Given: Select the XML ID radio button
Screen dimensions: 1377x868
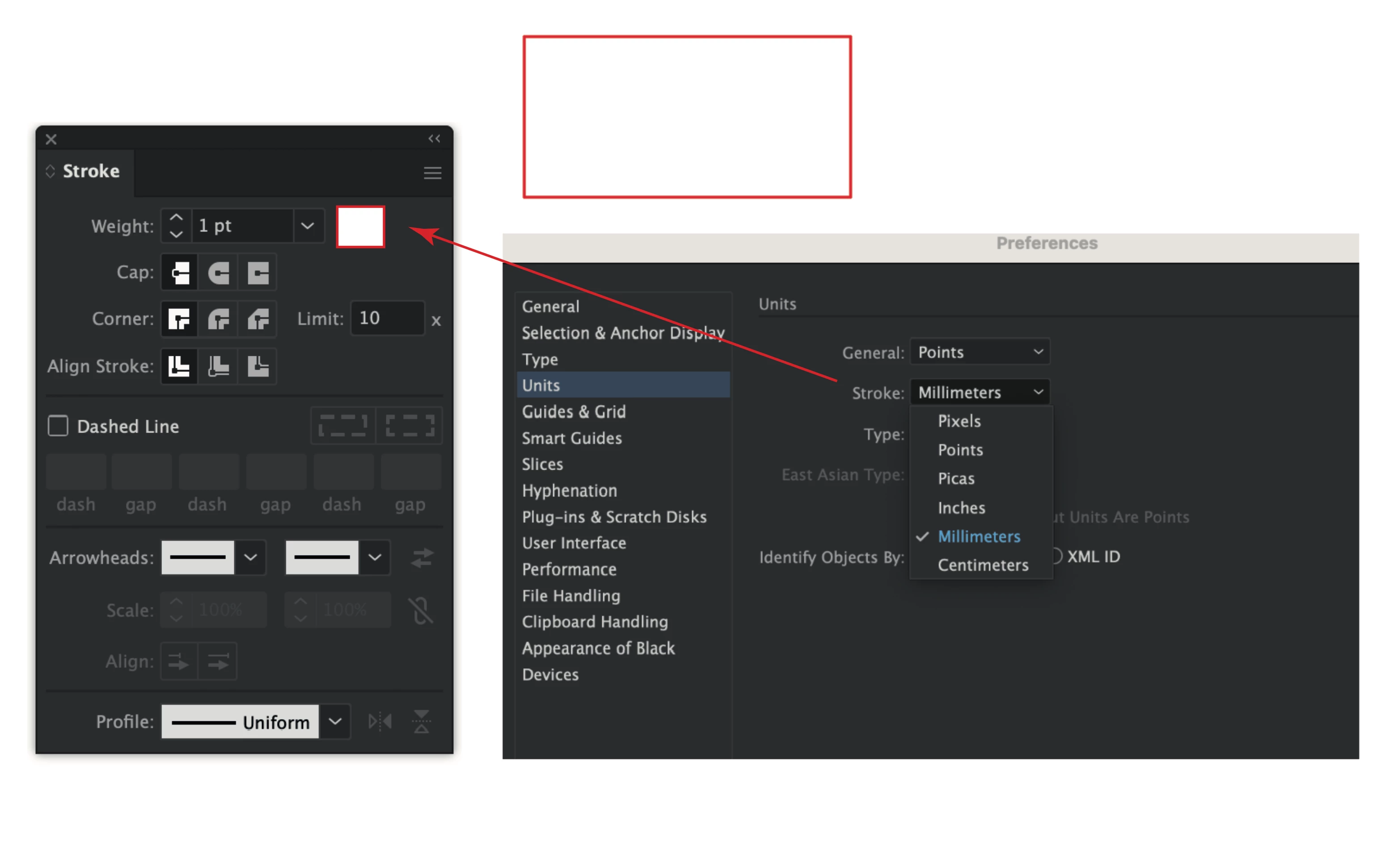Looking at the screenshot, I should 1057,556.
